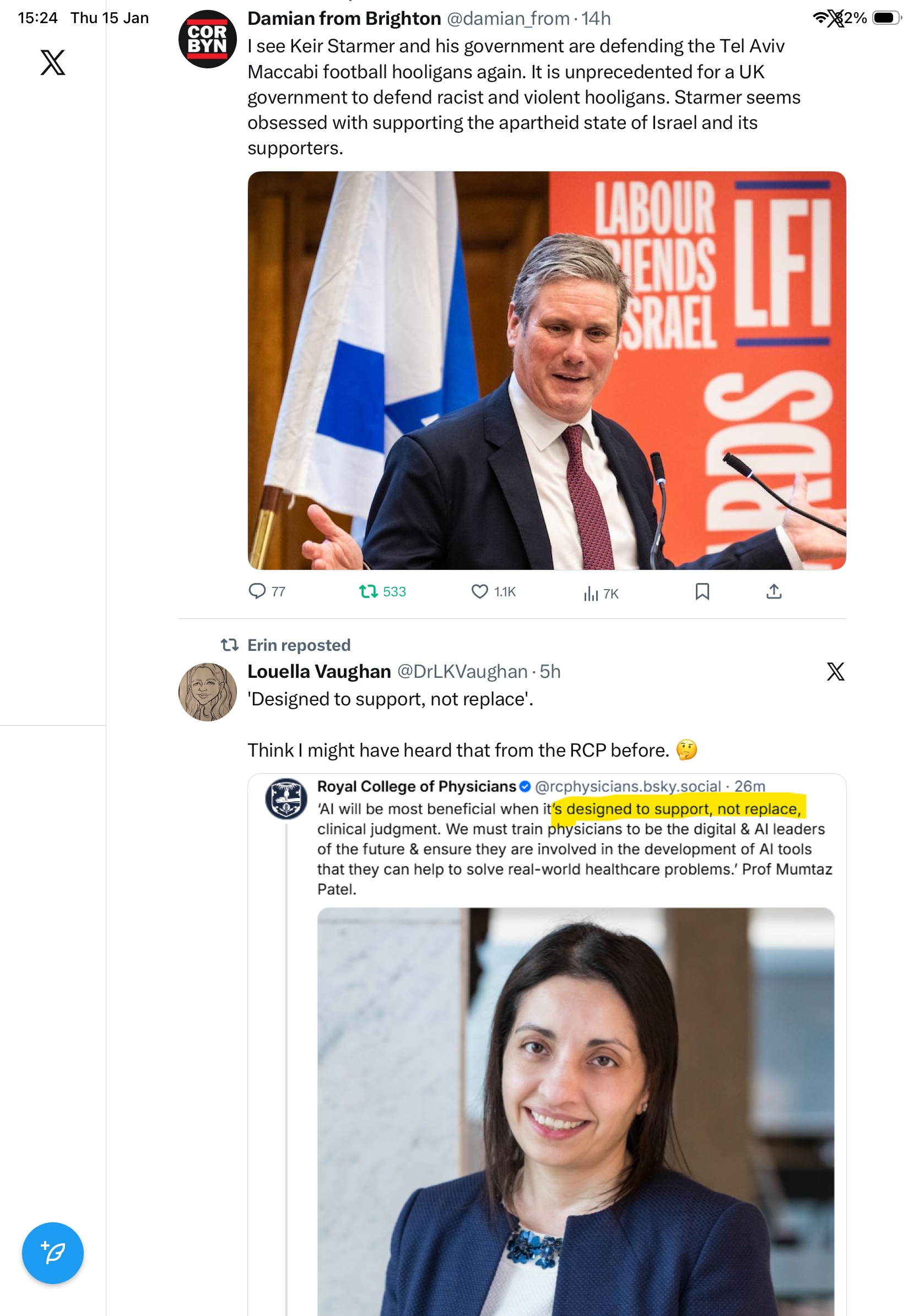Open replies on Damian's post

pos(267,591)
